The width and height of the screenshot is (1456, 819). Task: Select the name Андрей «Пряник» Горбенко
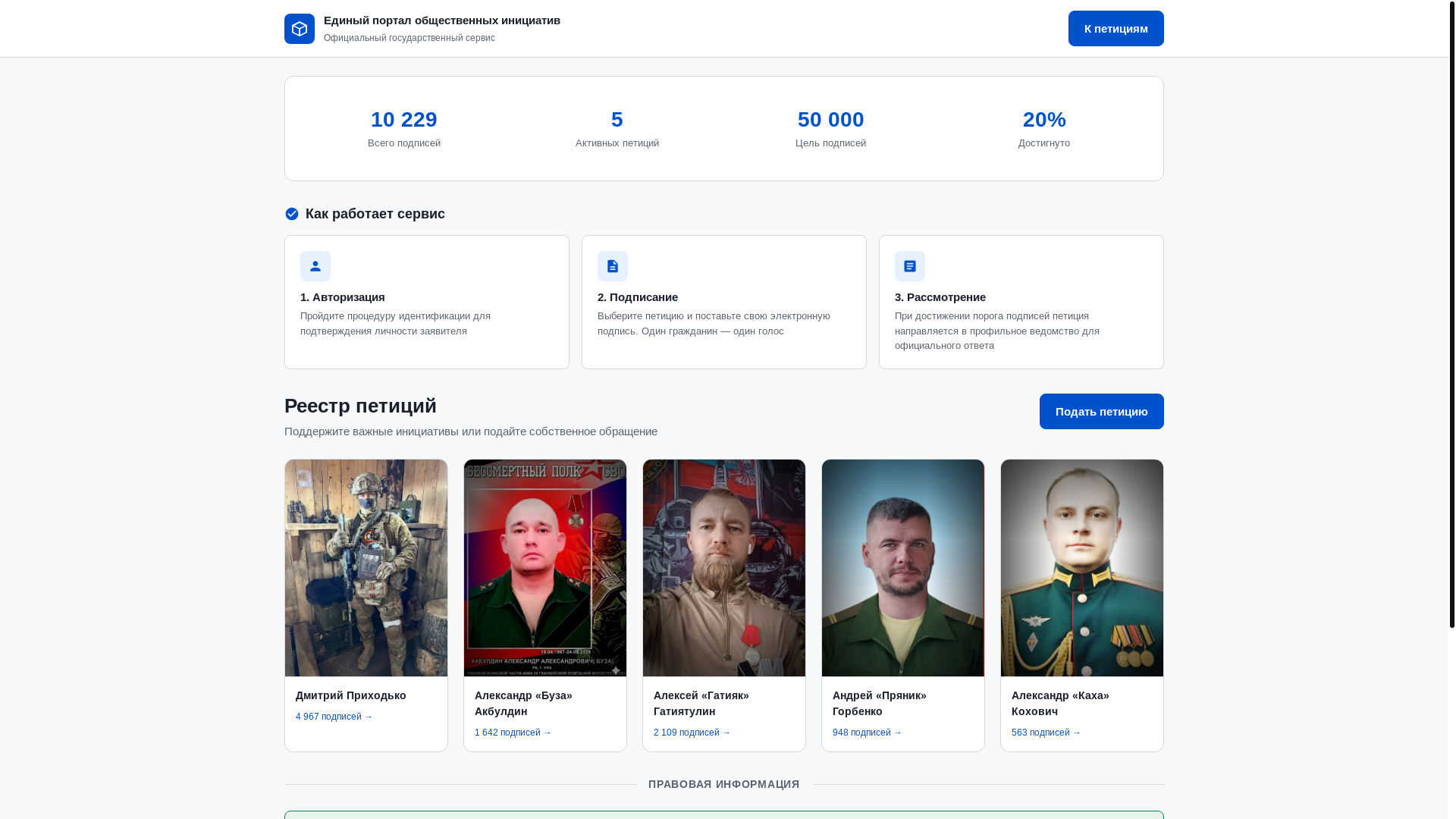point(880,704)
